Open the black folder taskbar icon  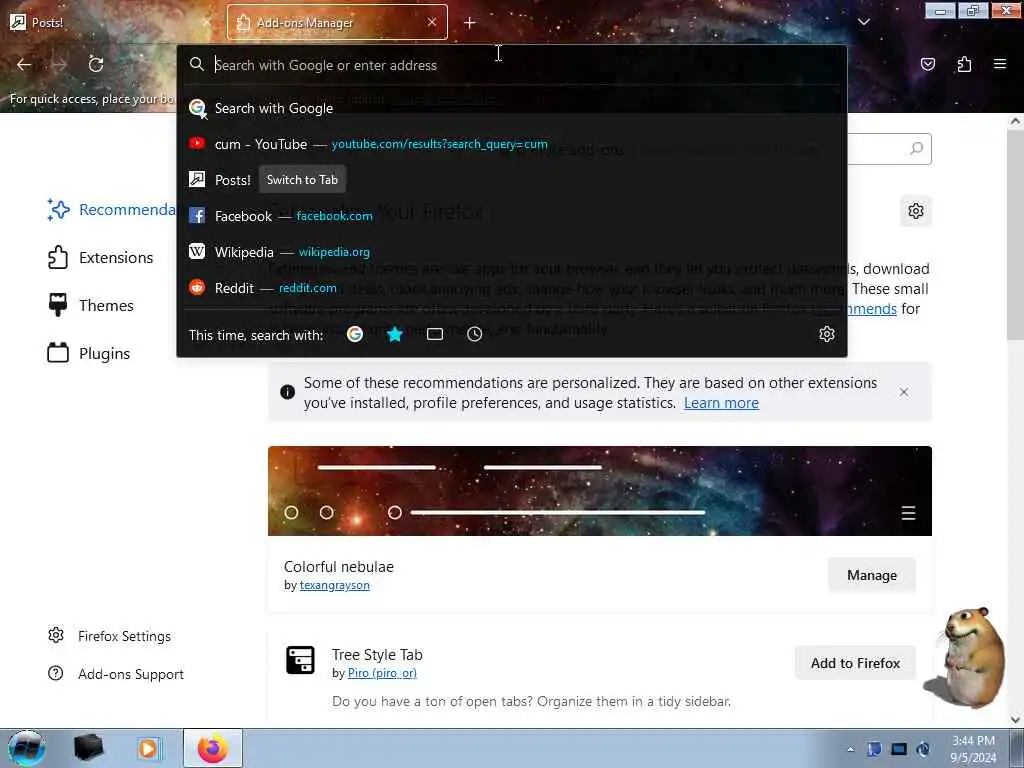88,748
